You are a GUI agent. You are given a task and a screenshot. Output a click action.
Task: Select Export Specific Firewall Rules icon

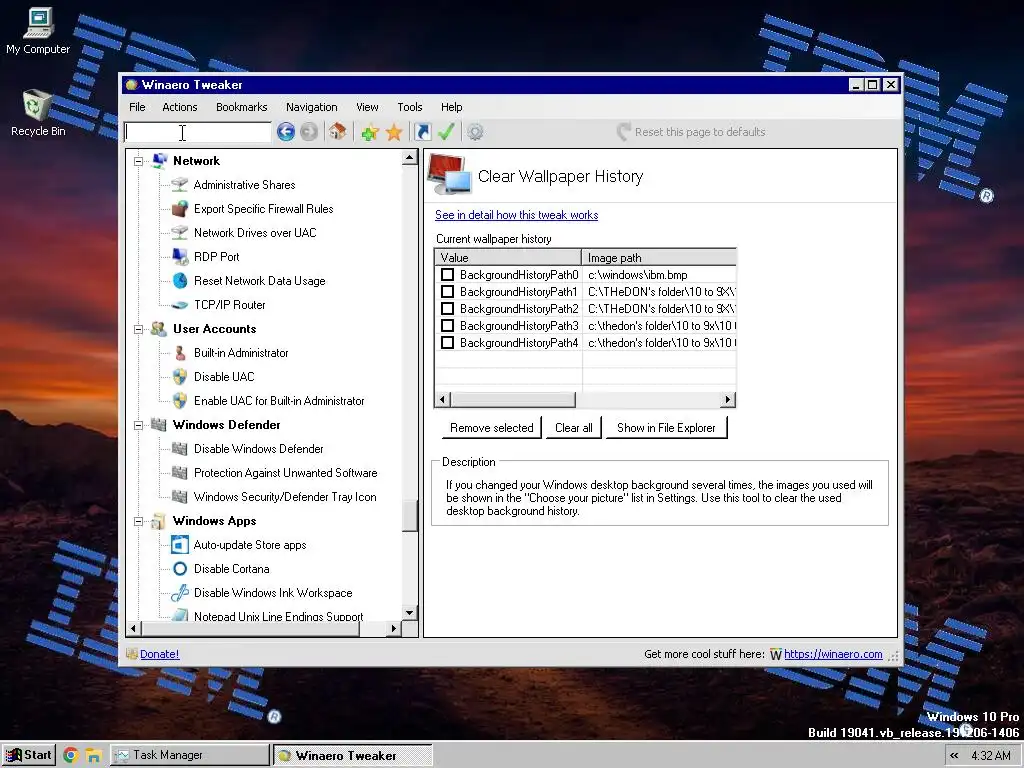click(x=180, y=209)
